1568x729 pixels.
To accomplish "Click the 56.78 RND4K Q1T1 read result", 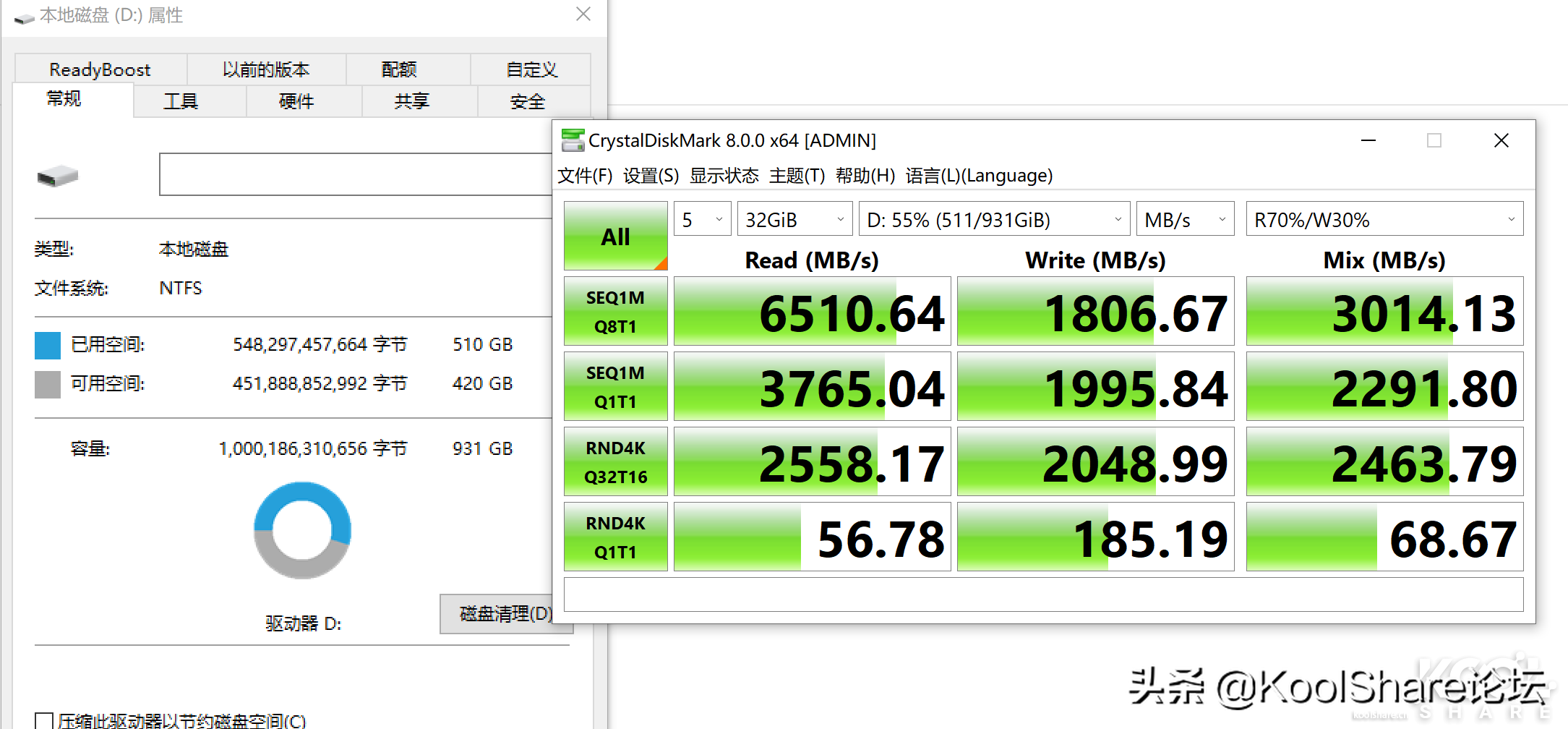I will [812, 537].
